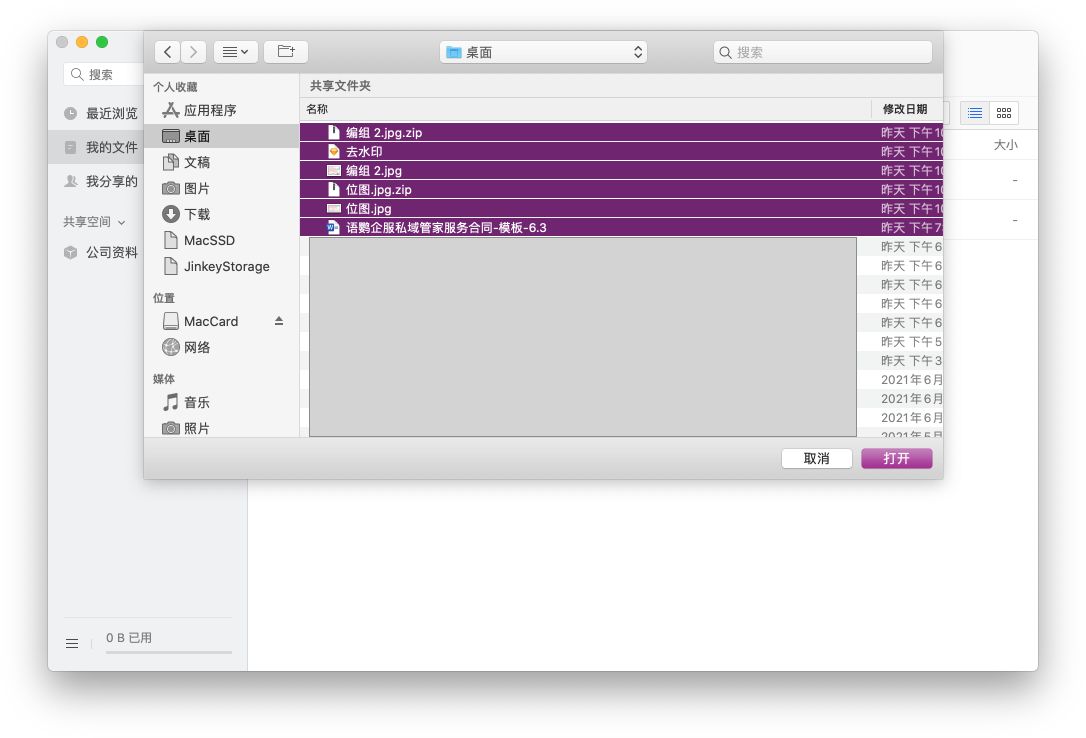Eject the MacCard volume
Image resolution: width=1086 pixels, height=738 pixels.
click(x=279, y=321)
